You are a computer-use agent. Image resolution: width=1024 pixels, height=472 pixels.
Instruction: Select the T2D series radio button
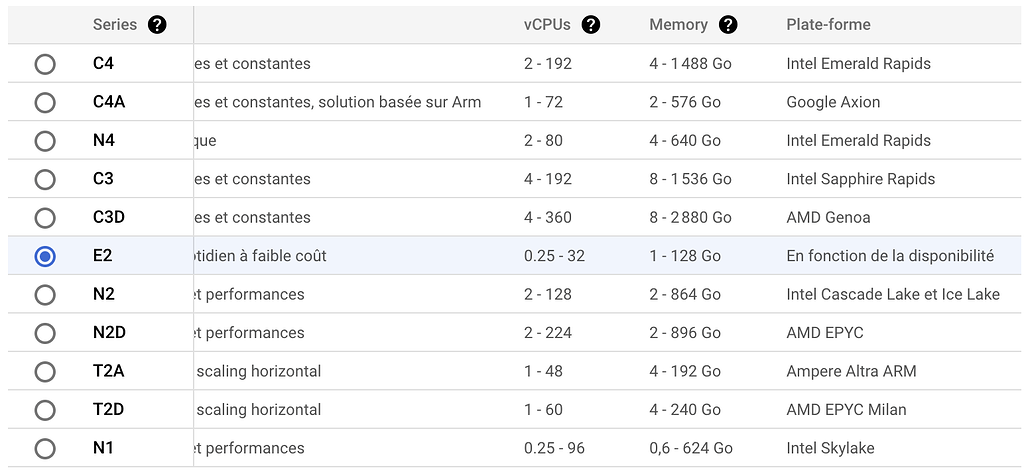coord(45,410)
